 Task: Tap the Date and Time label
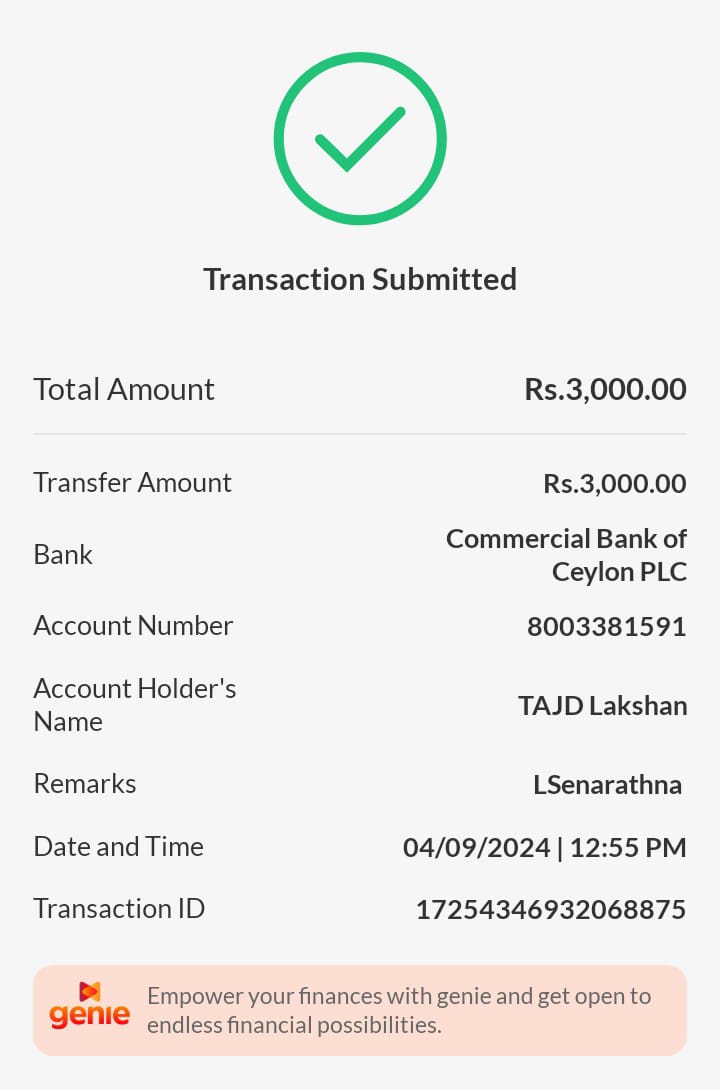tap(118, 846)
